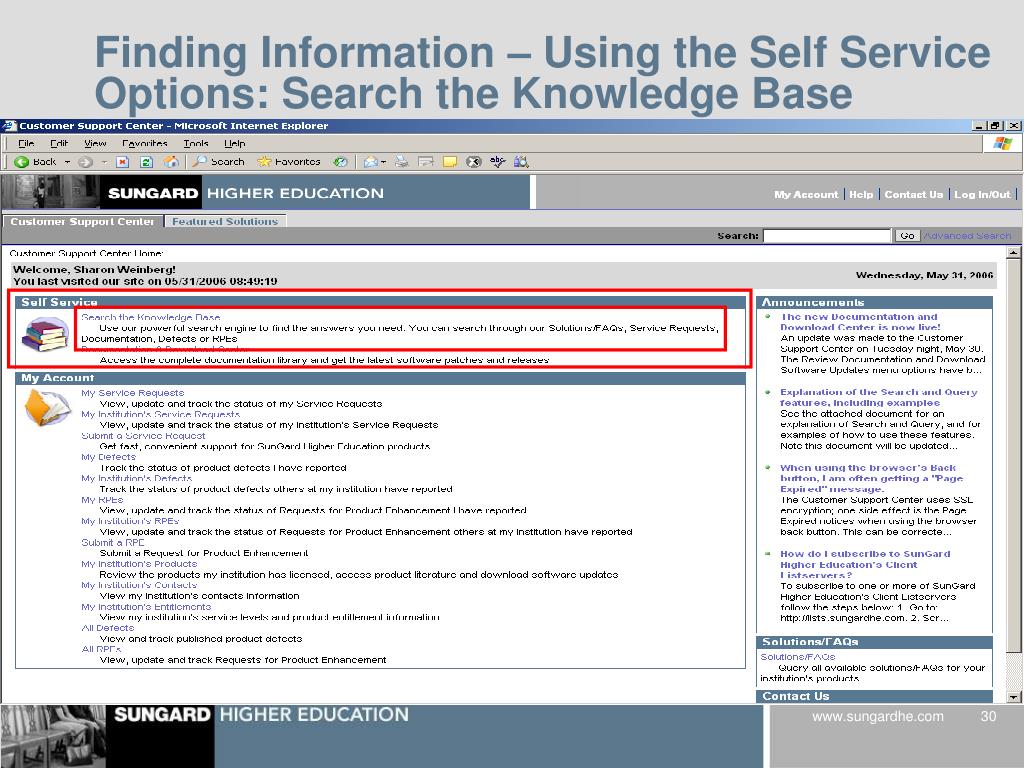Open My Institution's Service Requests link

pos(161,414)
